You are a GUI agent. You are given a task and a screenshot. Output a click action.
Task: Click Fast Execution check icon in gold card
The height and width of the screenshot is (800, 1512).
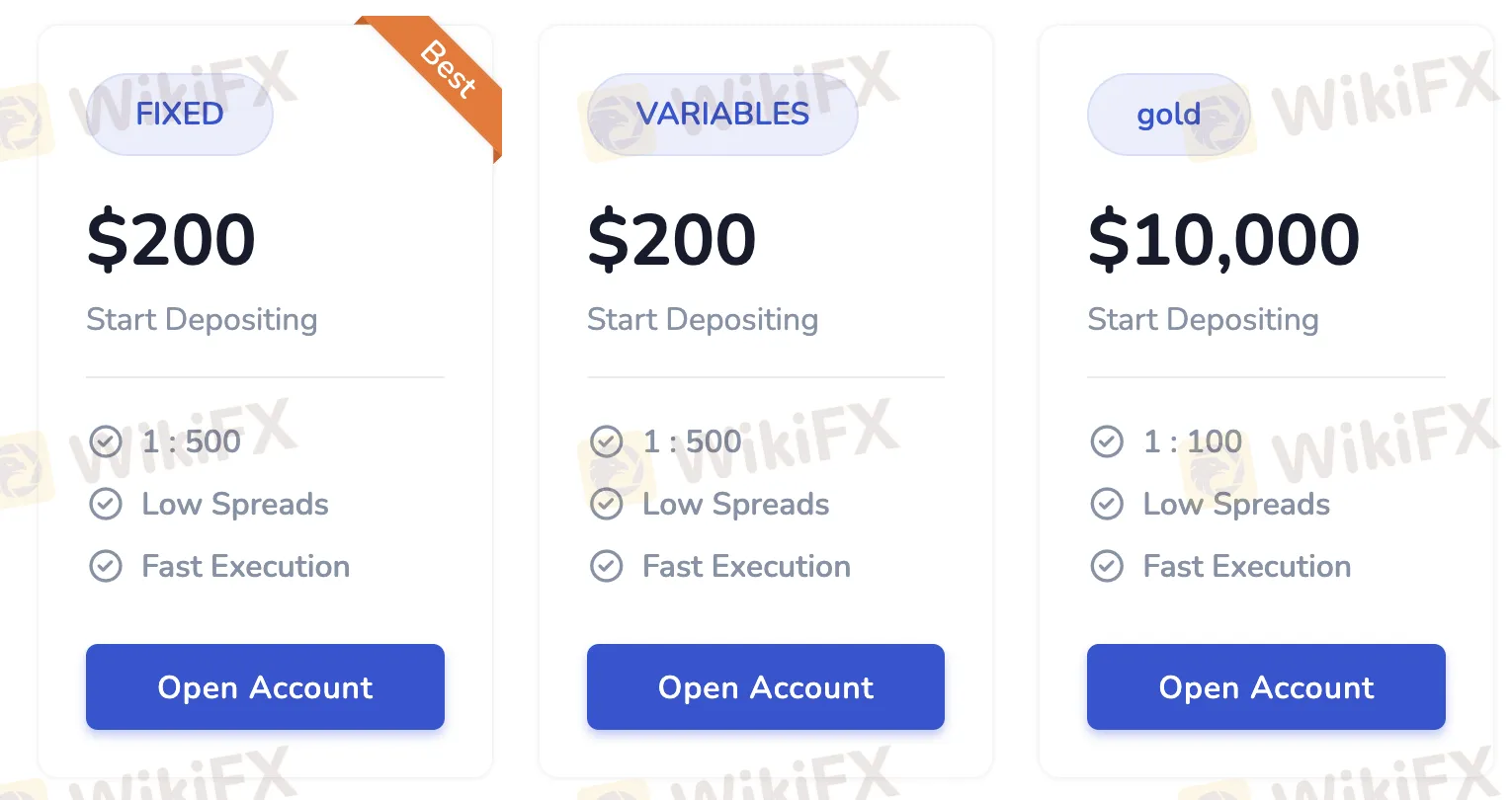(x=1107, y=566)
